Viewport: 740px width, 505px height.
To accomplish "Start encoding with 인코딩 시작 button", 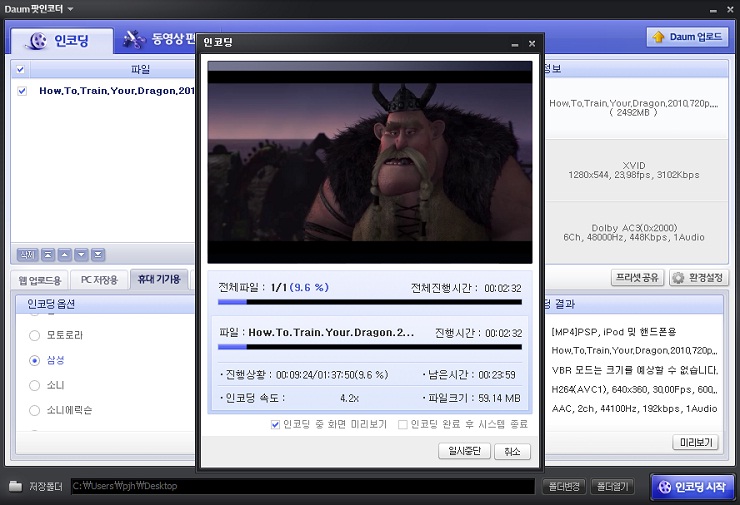I will pyautogui.click(x=692, y=487).
